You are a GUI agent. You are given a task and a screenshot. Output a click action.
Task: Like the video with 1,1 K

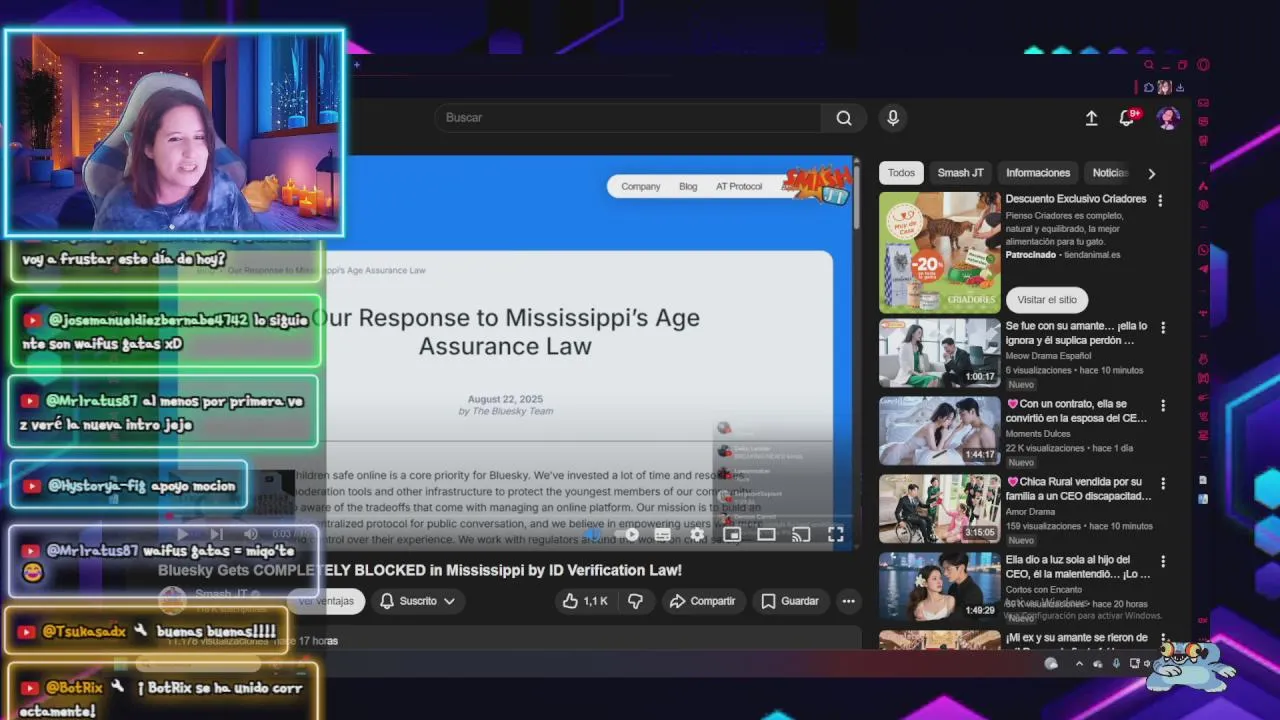[585, 601]
